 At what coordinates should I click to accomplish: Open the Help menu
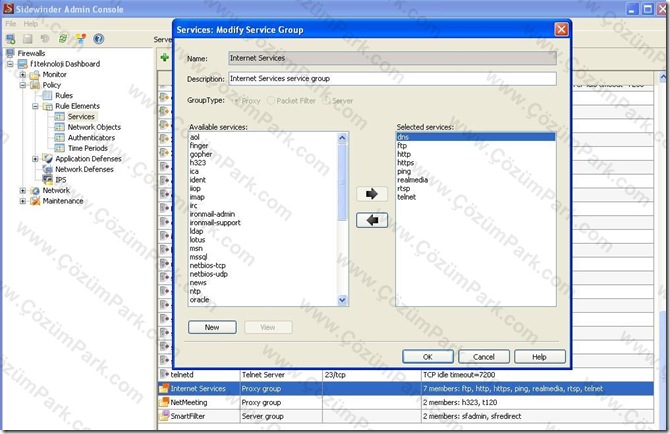click(30, 23)
